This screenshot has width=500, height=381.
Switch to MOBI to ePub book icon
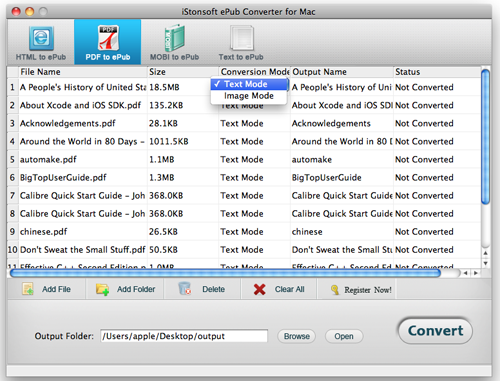174,37
